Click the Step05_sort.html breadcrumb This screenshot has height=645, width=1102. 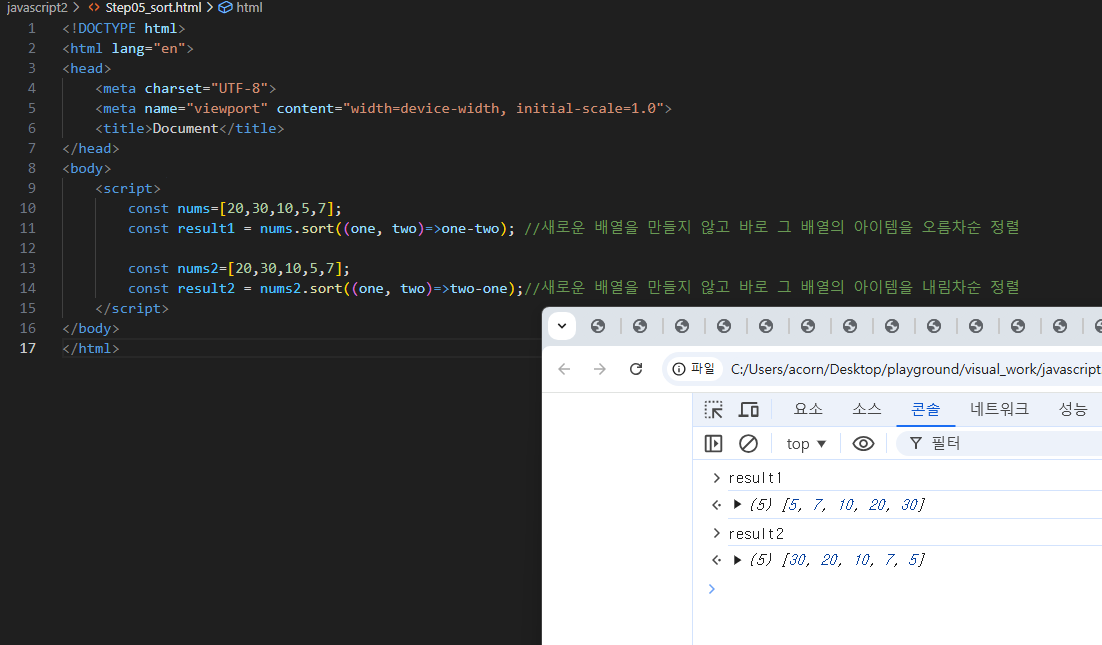(153, 8)
